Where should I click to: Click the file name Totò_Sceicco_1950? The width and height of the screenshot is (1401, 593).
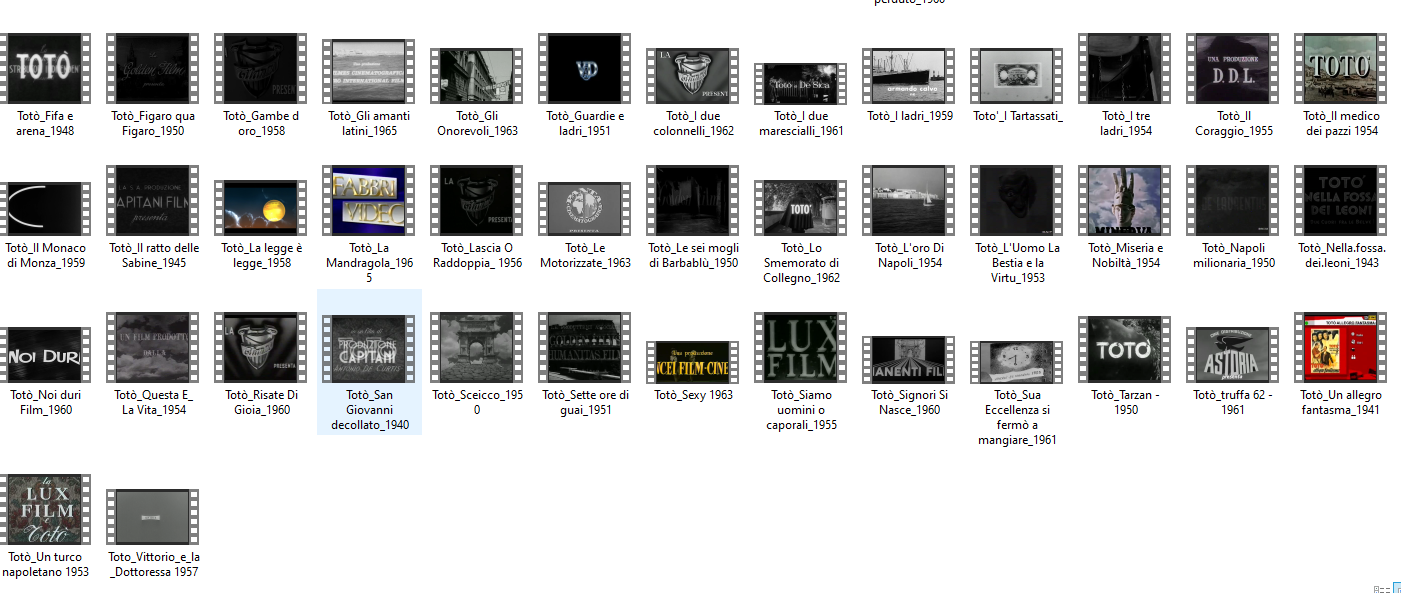pos(477,402)
